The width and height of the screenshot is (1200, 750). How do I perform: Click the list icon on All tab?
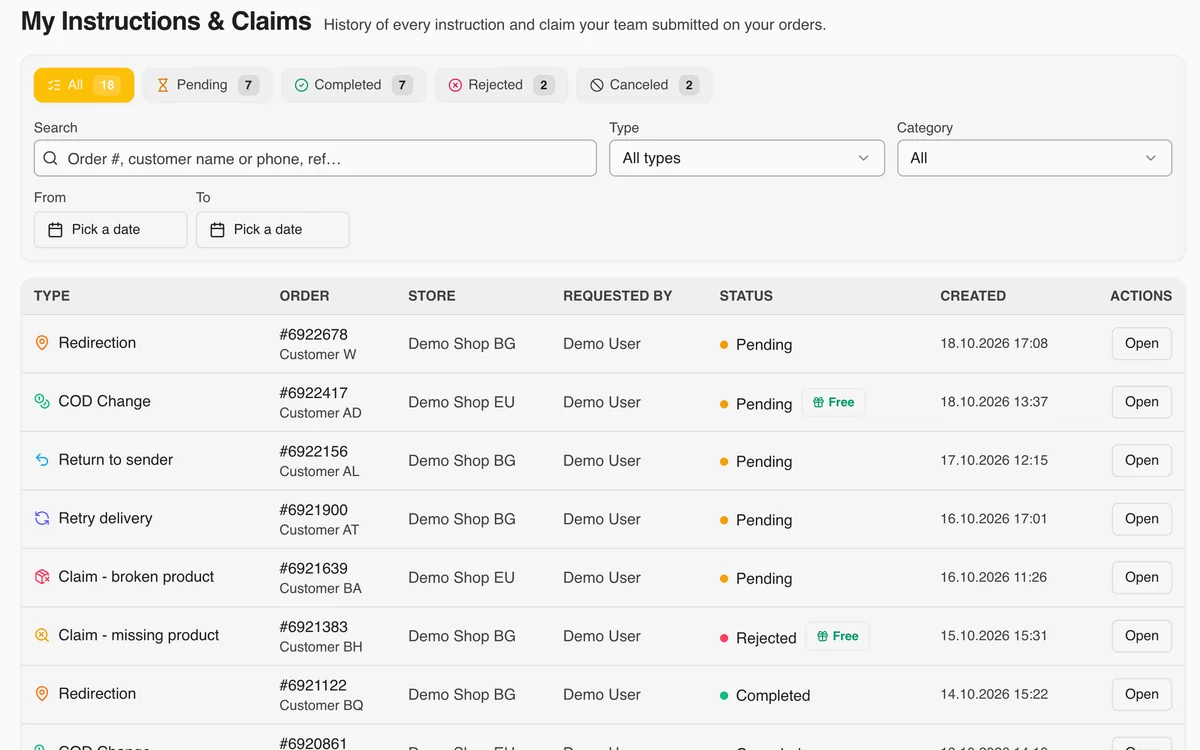tap(54, 86)
